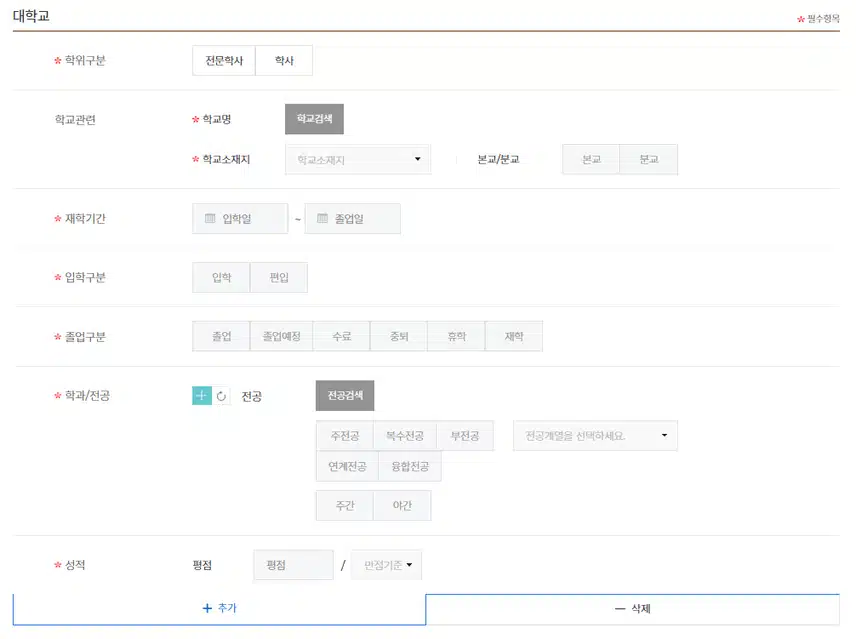Select 입학 admission type
Image resolution: width=856 pixels, height=639 pixels.
tap(221, 277)
